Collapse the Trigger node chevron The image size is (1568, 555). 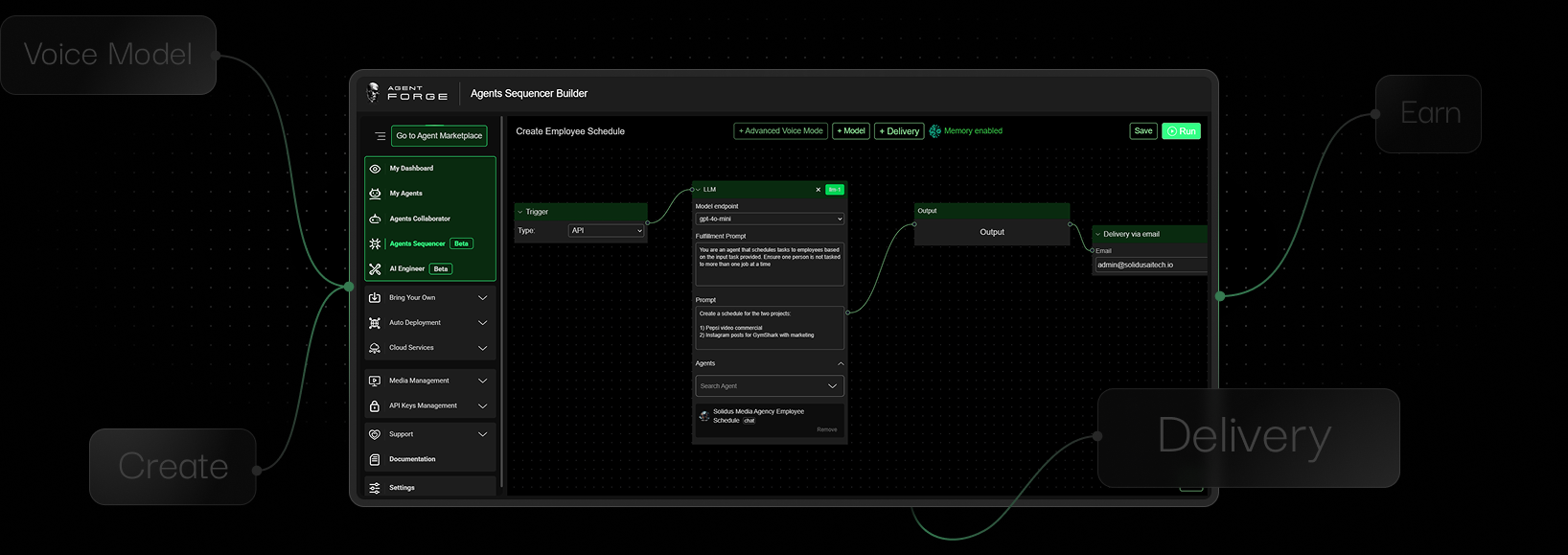coord(520,212)
